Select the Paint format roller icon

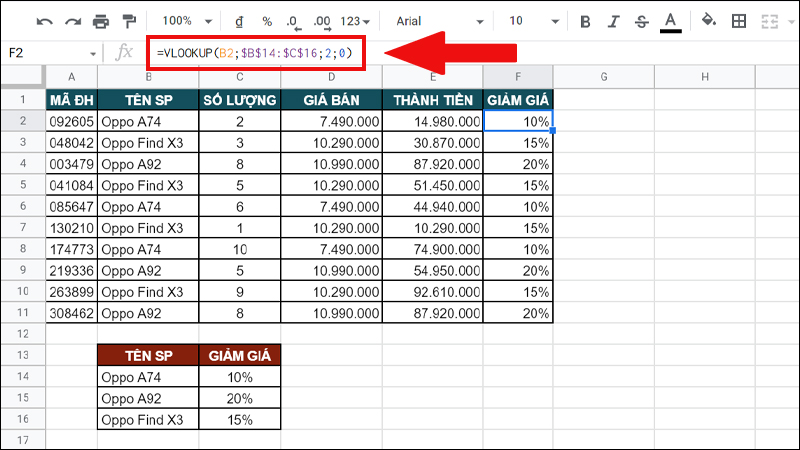coord(130,21)
